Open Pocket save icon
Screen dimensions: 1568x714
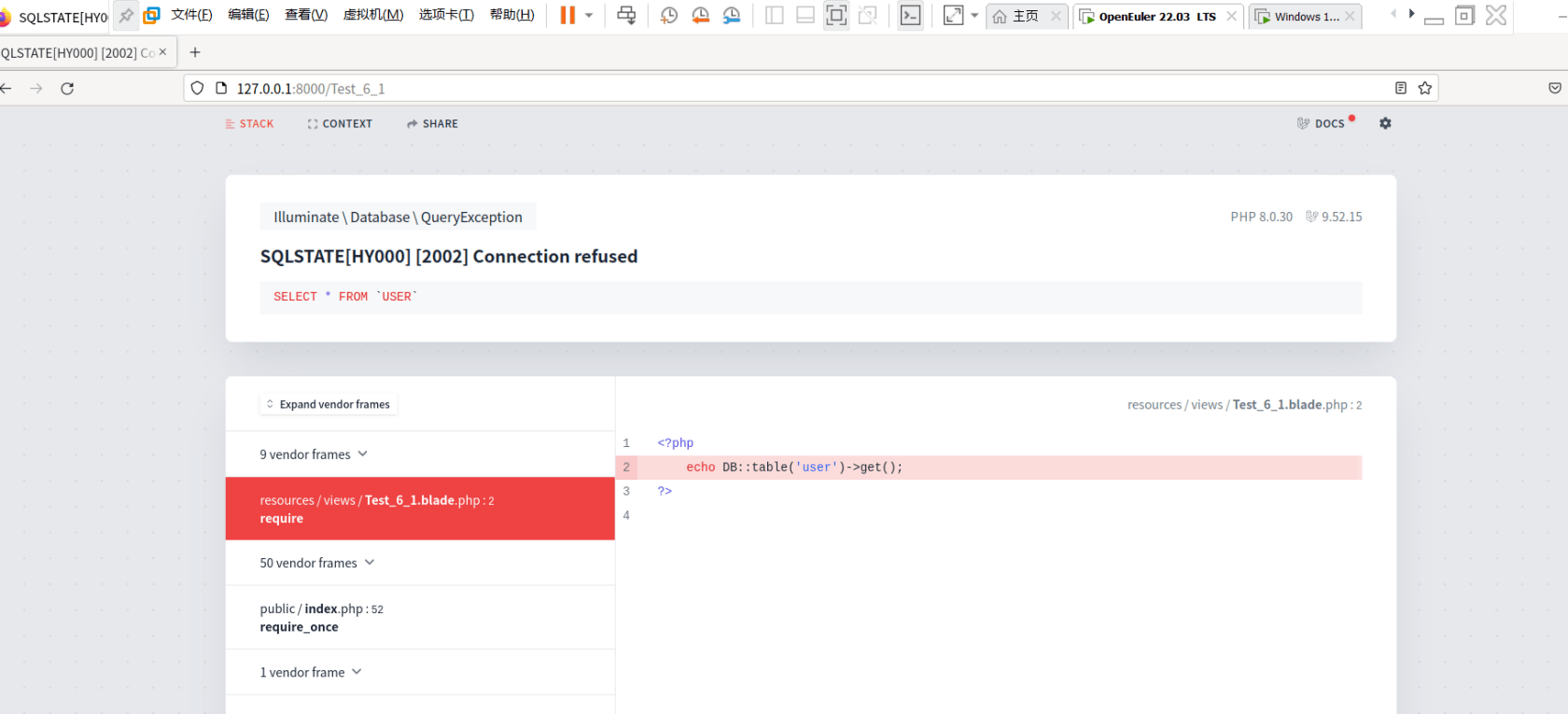tap(1555, 88)
